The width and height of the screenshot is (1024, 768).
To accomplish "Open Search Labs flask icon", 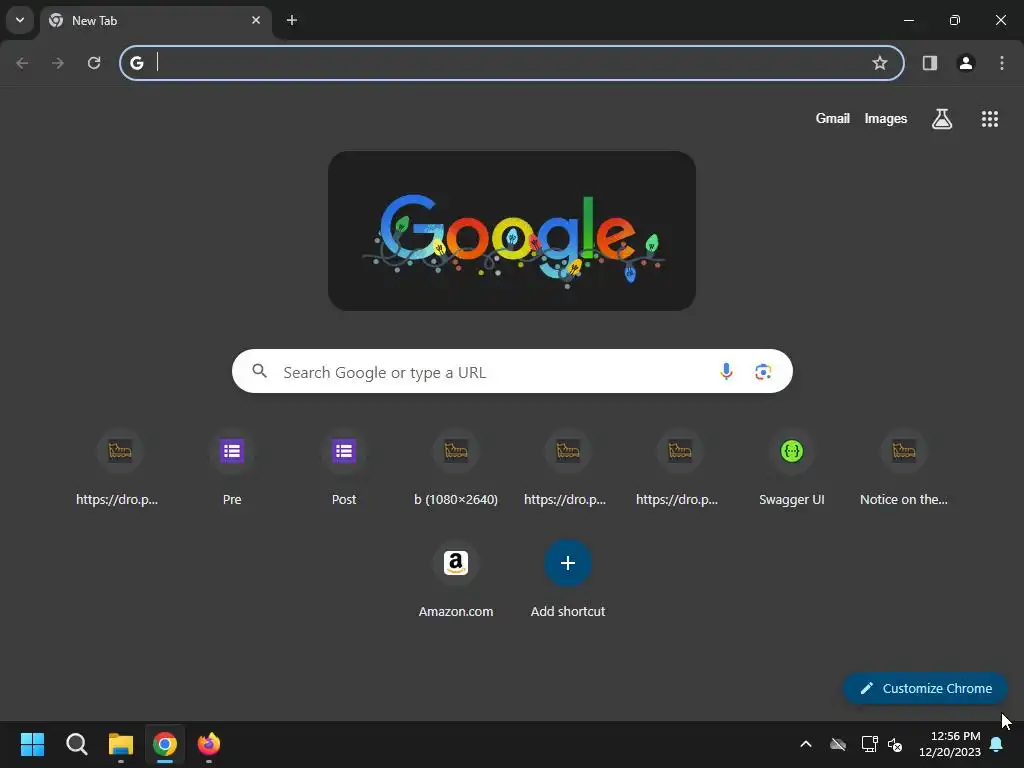I will point(942,119).
